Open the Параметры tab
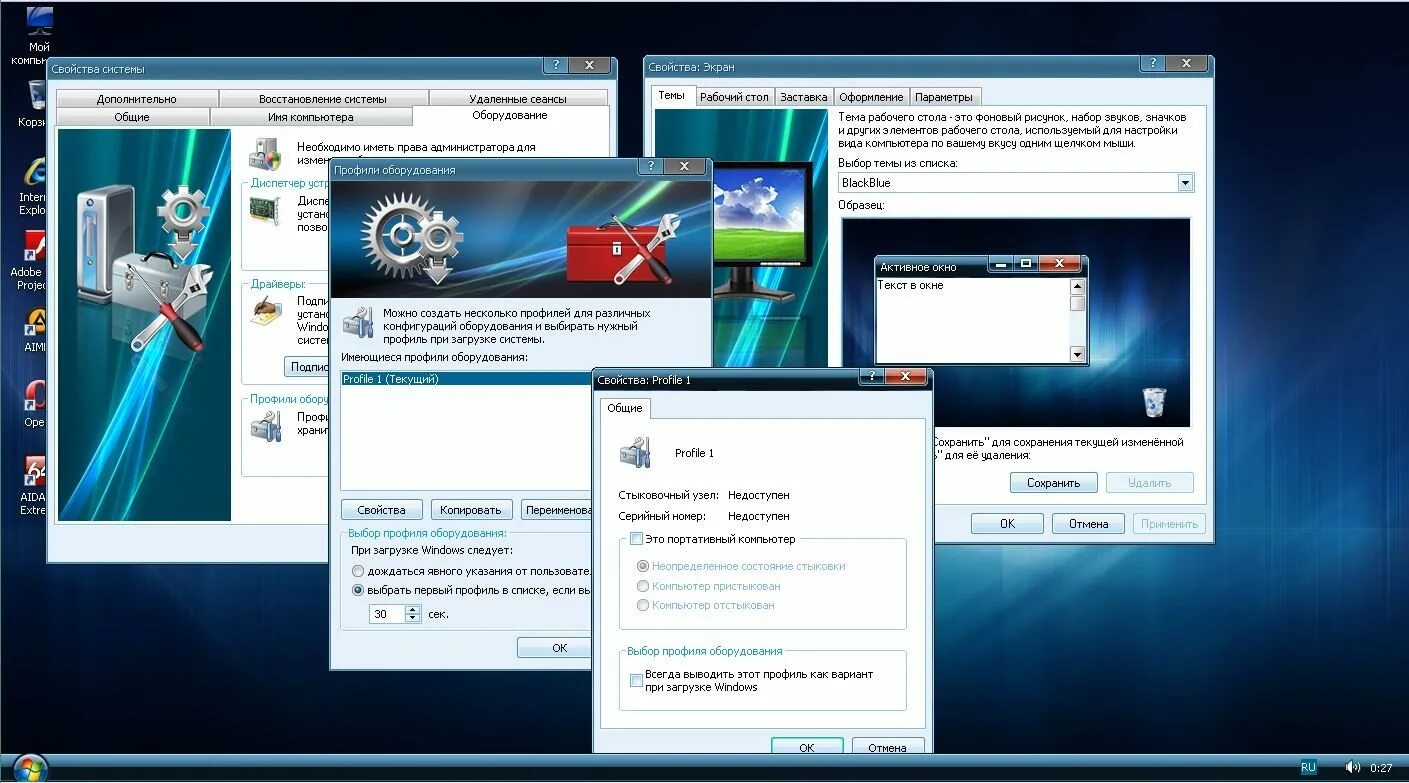 [943, 97]
